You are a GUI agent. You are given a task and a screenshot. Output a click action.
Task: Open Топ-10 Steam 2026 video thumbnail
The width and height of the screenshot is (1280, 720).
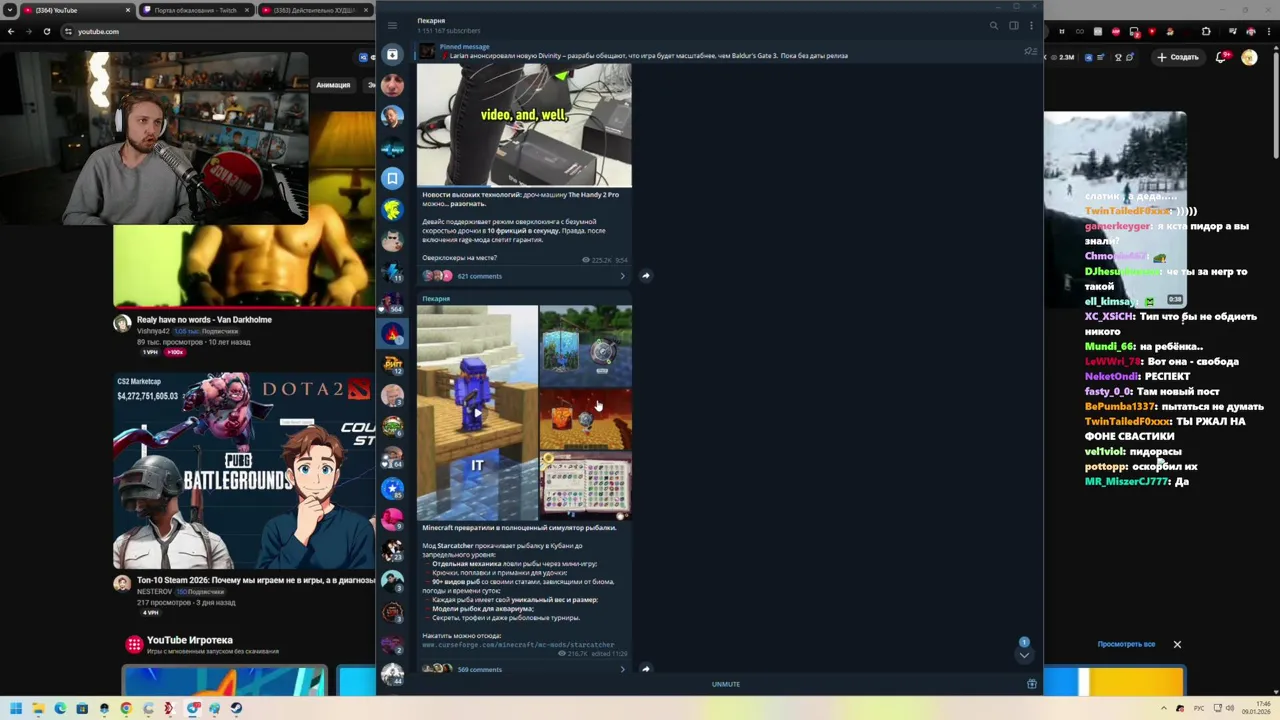coord(244,470)
